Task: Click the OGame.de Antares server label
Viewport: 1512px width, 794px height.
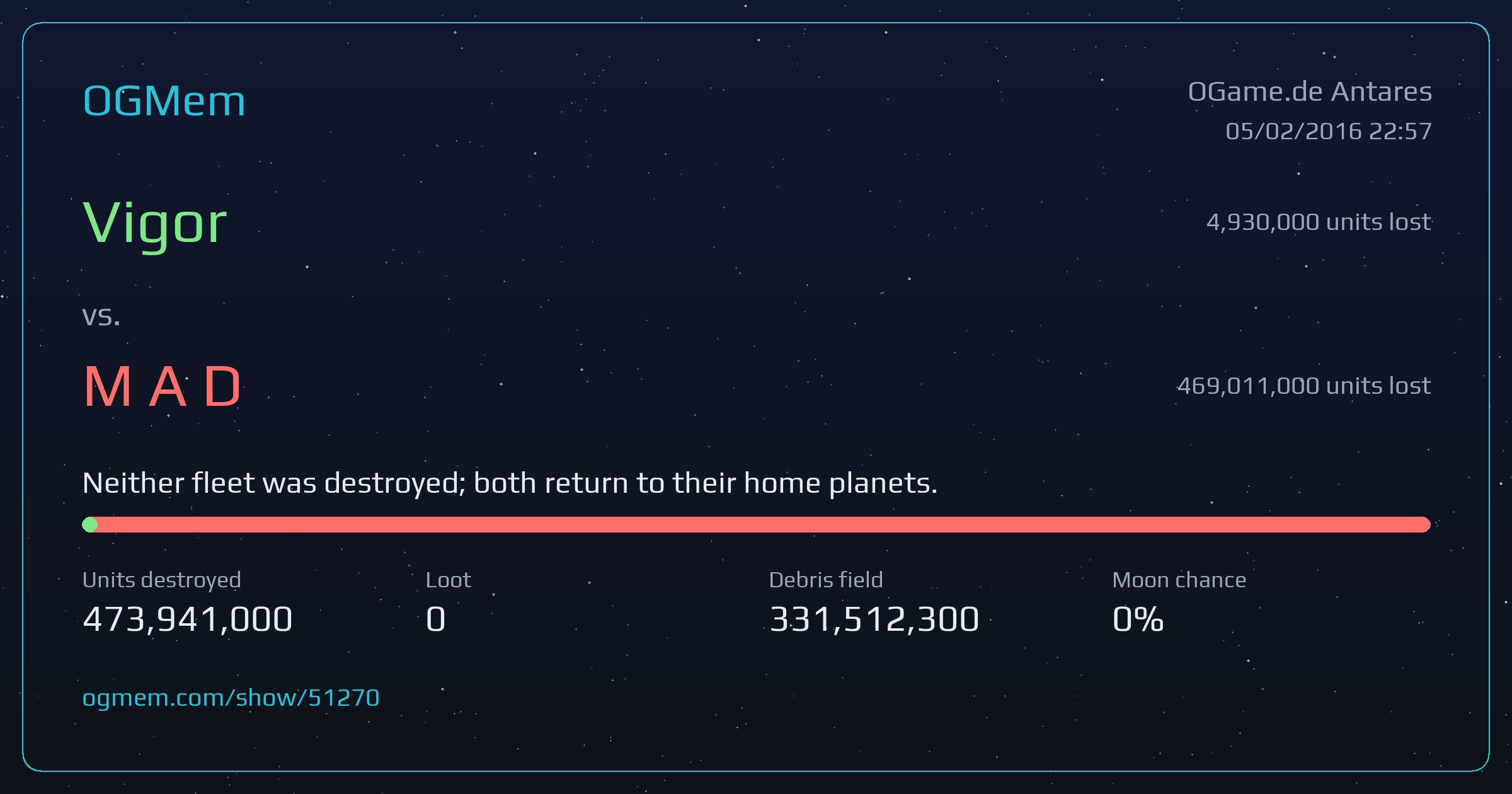Action: 1310,92
